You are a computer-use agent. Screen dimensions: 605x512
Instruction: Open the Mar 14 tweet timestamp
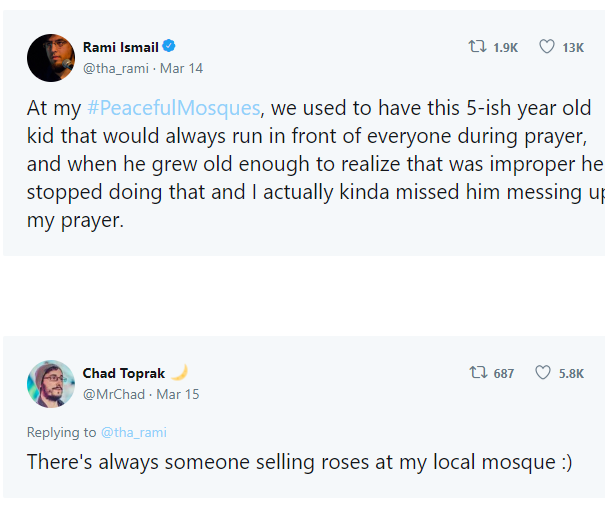[181, 69]
